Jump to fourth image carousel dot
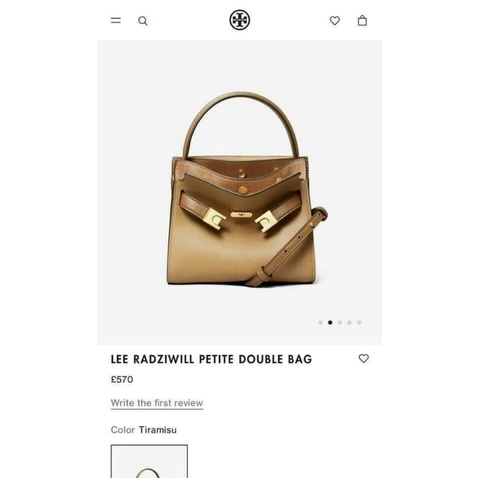478x478 pixels. (x=349, y=322)
